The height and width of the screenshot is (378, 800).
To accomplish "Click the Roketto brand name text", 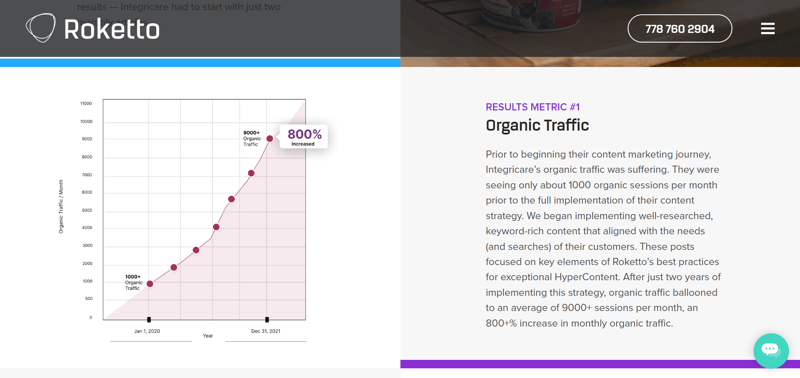I will 112,29.
